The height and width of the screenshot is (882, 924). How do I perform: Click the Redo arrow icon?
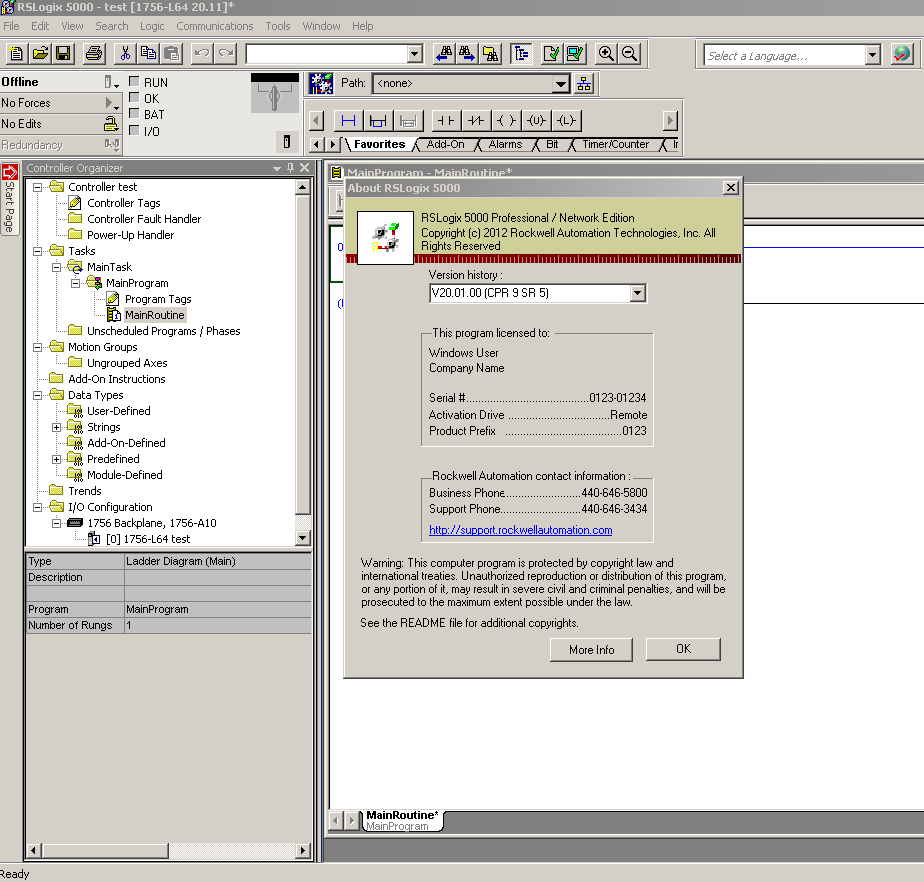tap(226, 54)
